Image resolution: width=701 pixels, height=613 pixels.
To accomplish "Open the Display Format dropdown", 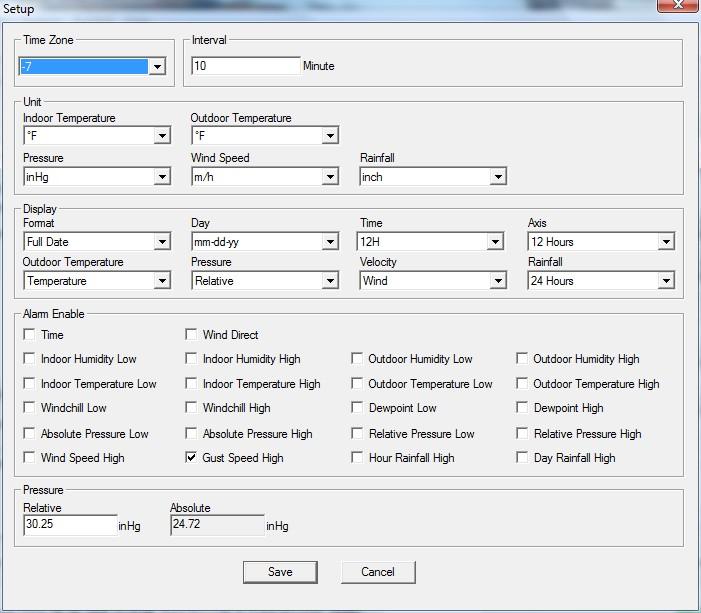I will click(x=162, y=242).
